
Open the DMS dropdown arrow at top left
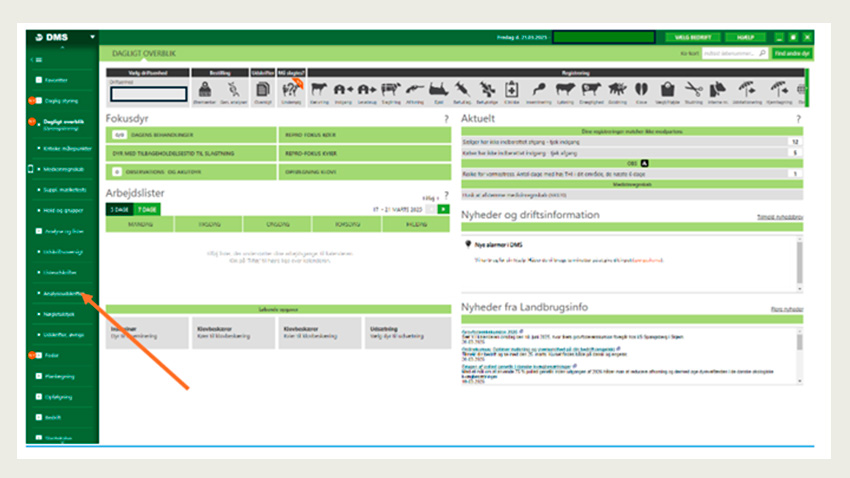tap(92, 38)
